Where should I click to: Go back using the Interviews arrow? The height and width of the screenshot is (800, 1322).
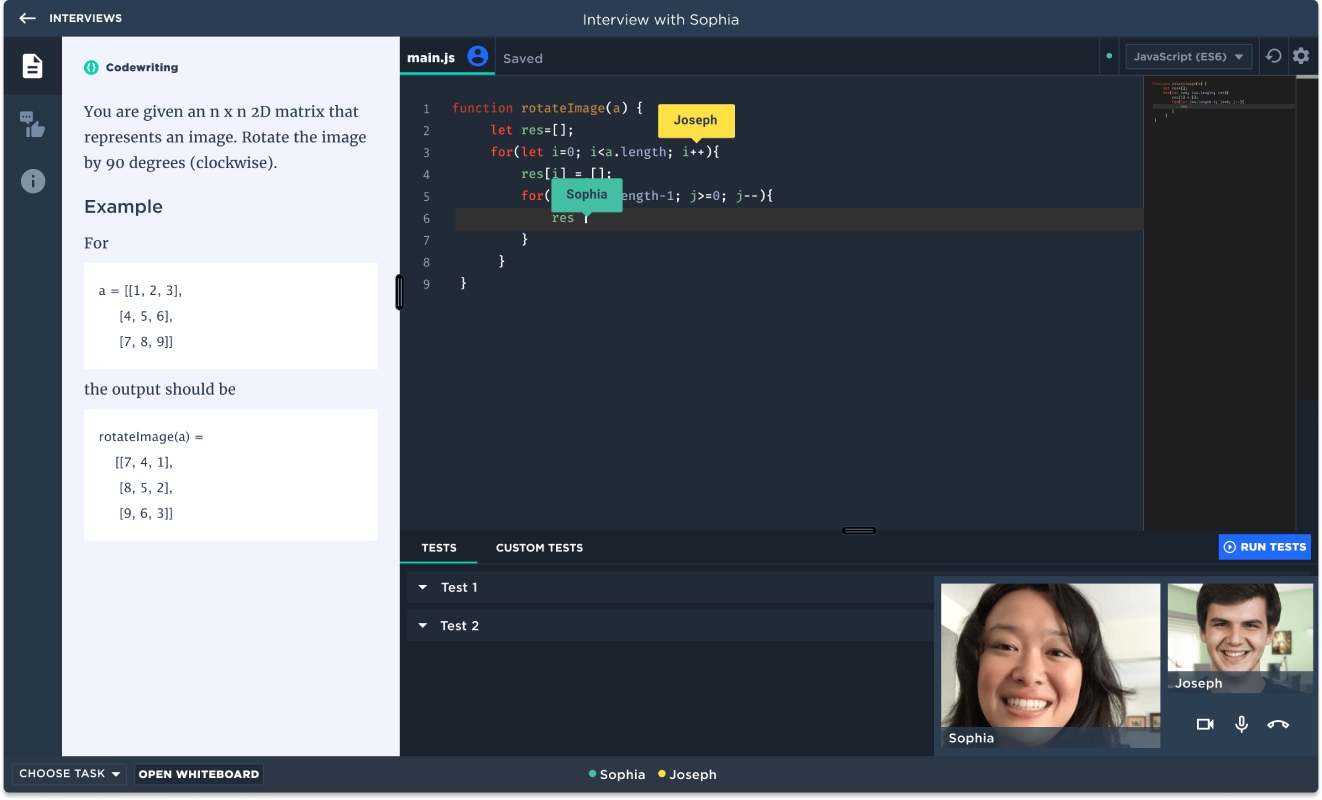[27, 18]
